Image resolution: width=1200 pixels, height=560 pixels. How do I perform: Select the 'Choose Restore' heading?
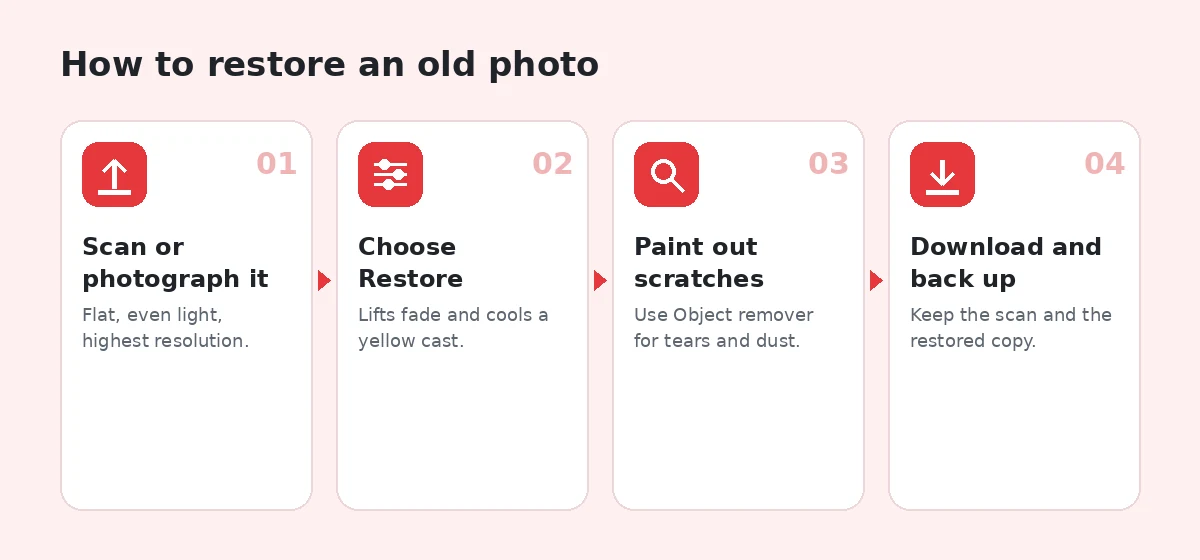click(x=411, y=263)
